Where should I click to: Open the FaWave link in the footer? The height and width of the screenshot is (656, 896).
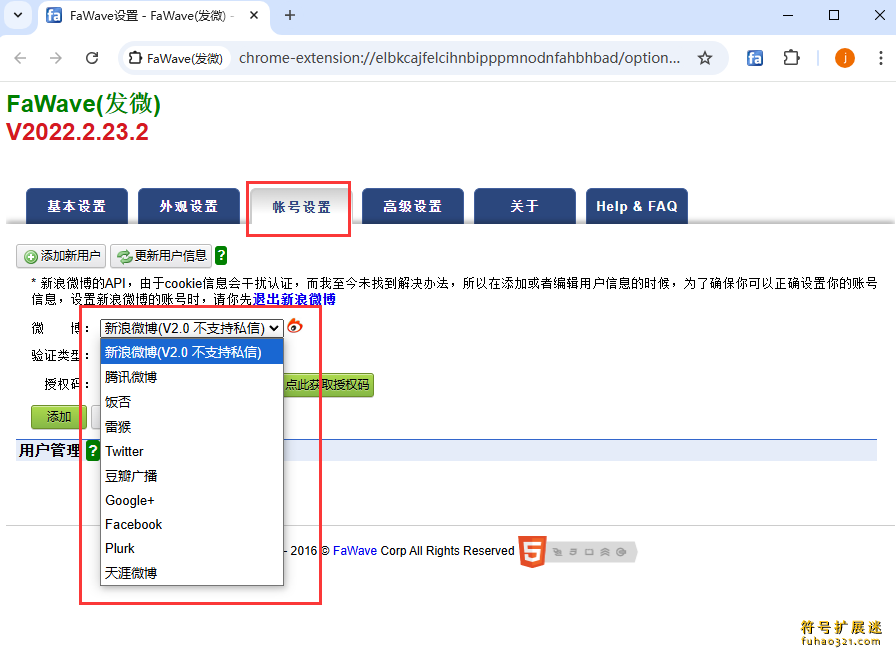(355, 551)
